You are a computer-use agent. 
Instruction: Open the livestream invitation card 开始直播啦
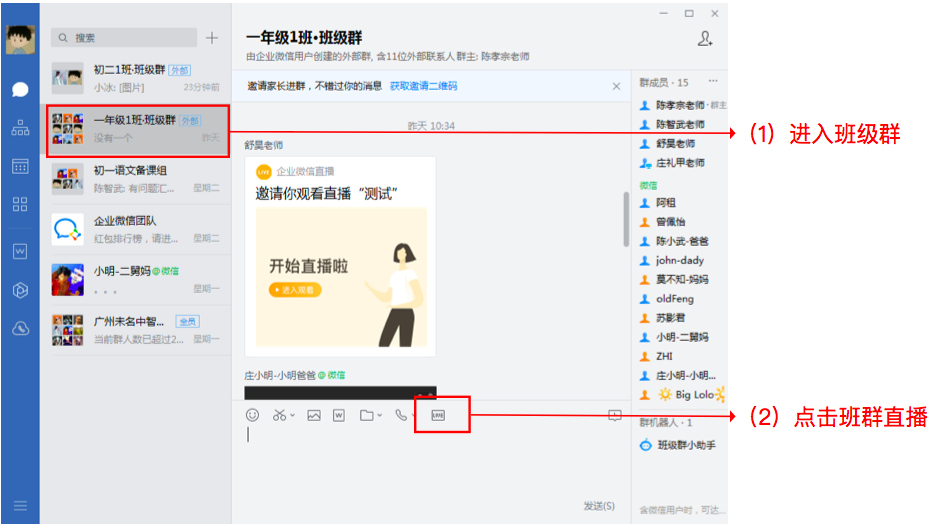[340, 257]
